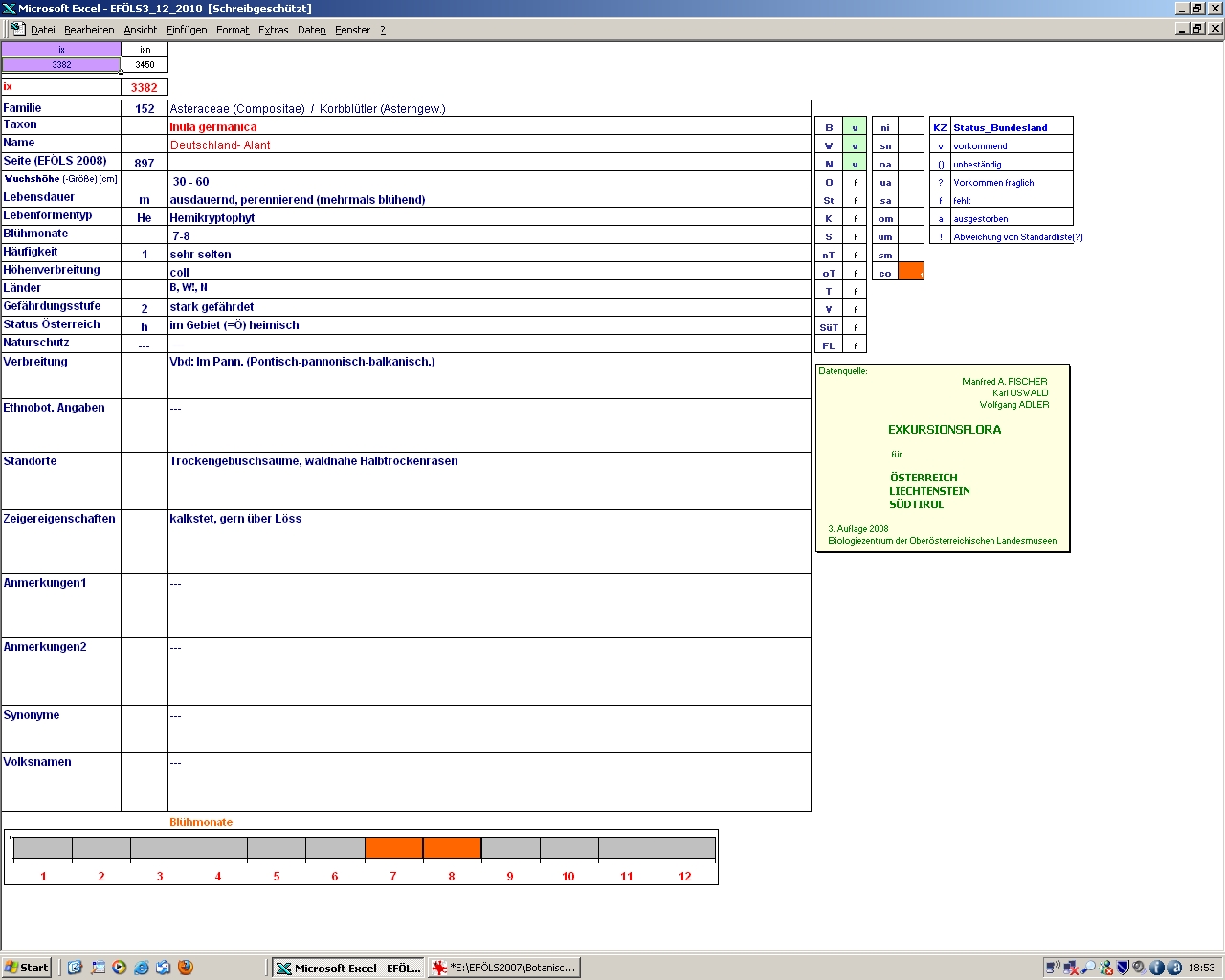Viewport: 1225px width, 980px height.
Task: Open the security shield tray icon
Action: pos(1124,968)
